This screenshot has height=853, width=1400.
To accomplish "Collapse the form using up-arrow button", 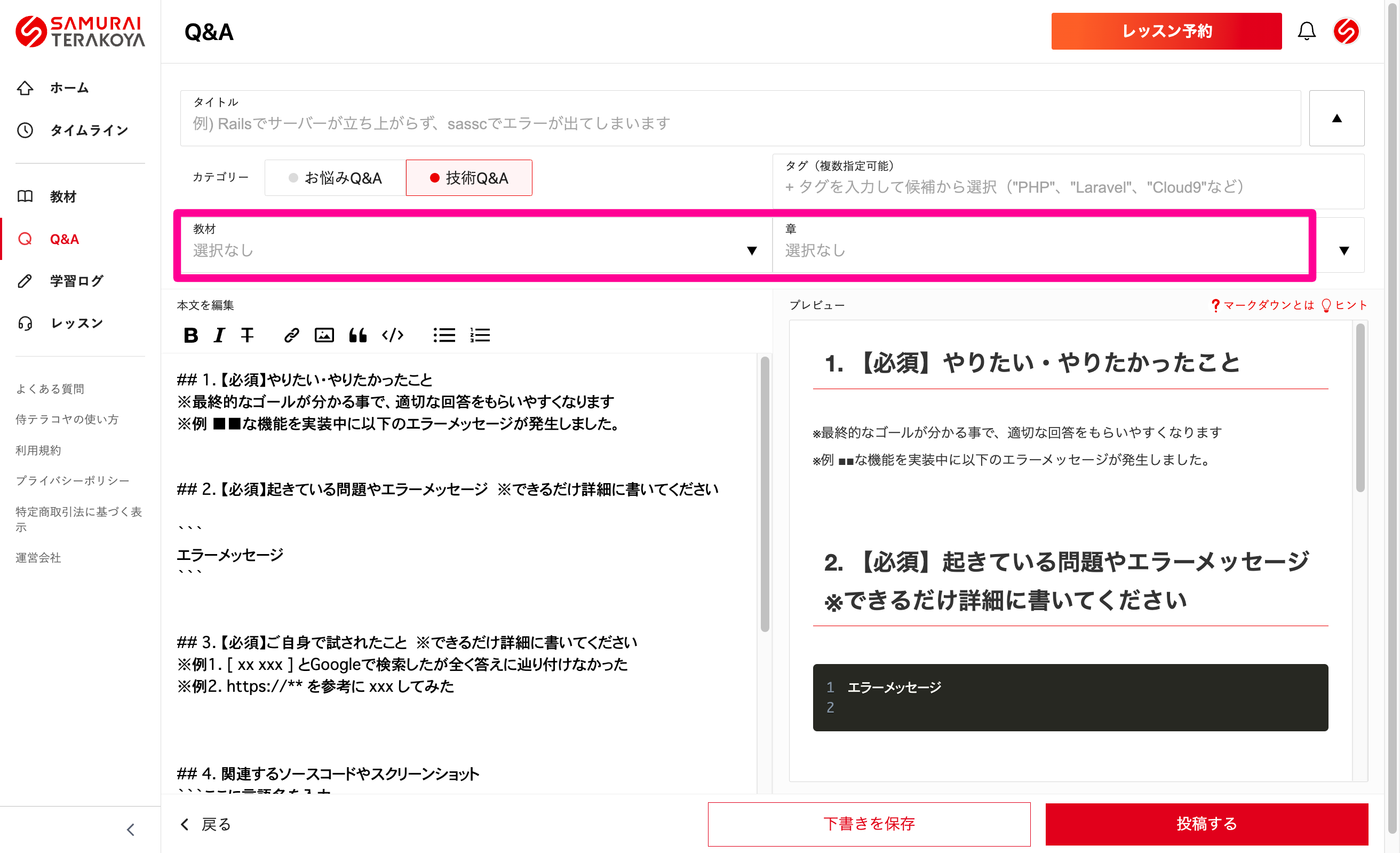I will pos(1337,118).
